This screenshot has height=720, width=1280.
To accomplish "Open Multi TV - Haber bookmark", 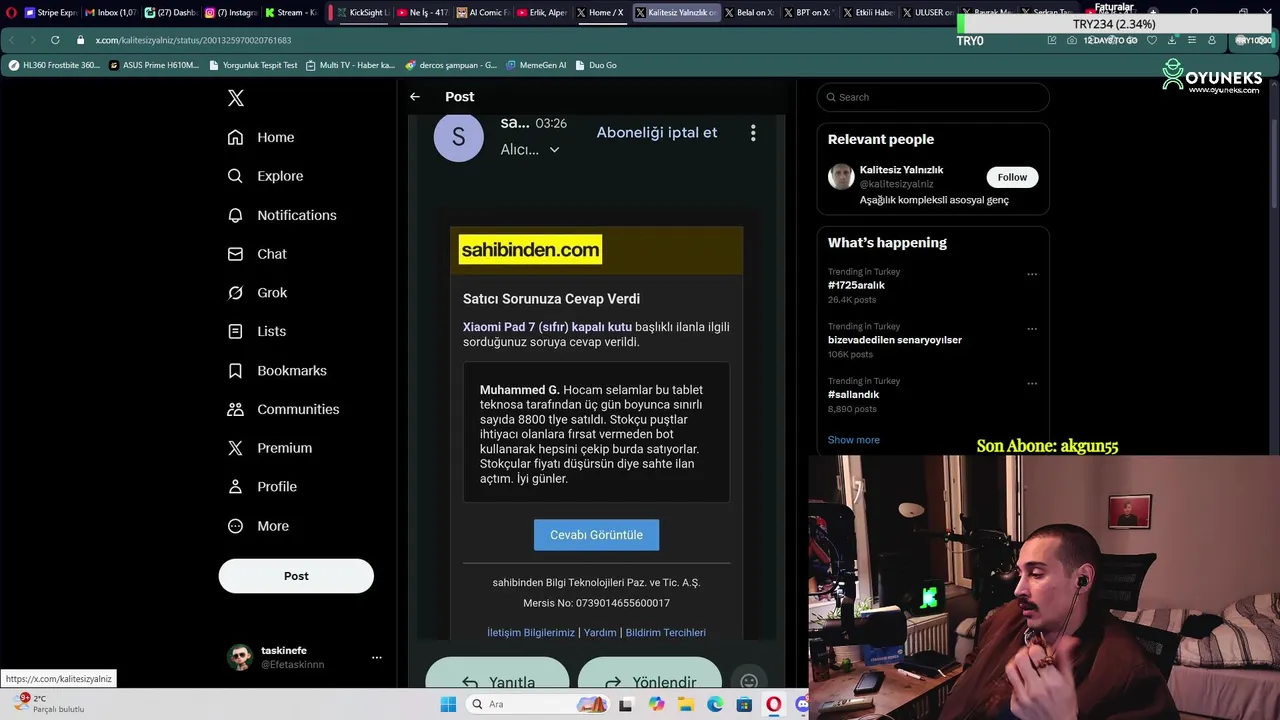I will [350, 65].
